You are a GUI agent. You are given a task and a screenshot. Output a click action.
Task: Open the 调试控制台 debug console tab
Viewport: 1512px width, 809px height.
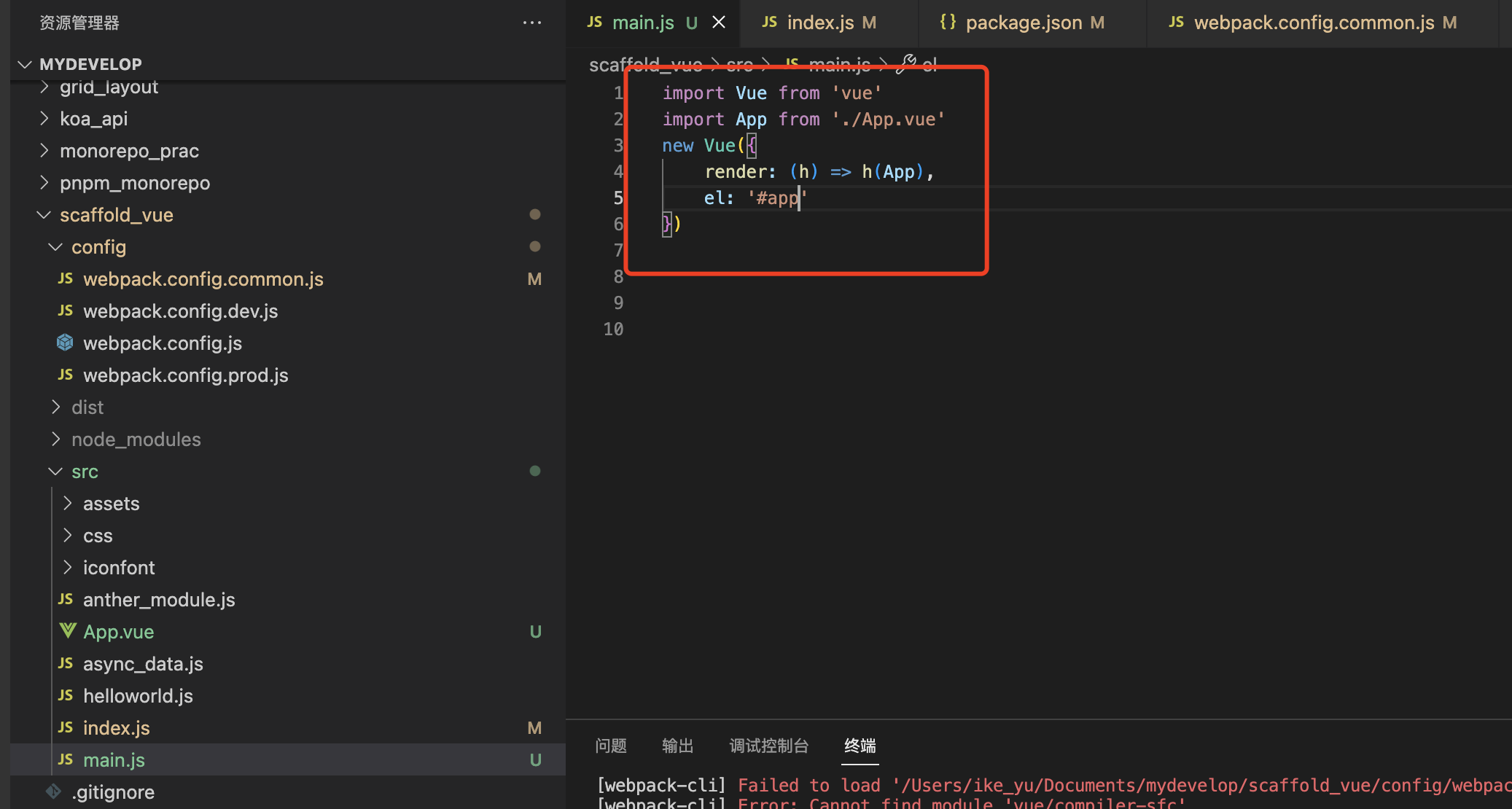[x=768, y=746]
